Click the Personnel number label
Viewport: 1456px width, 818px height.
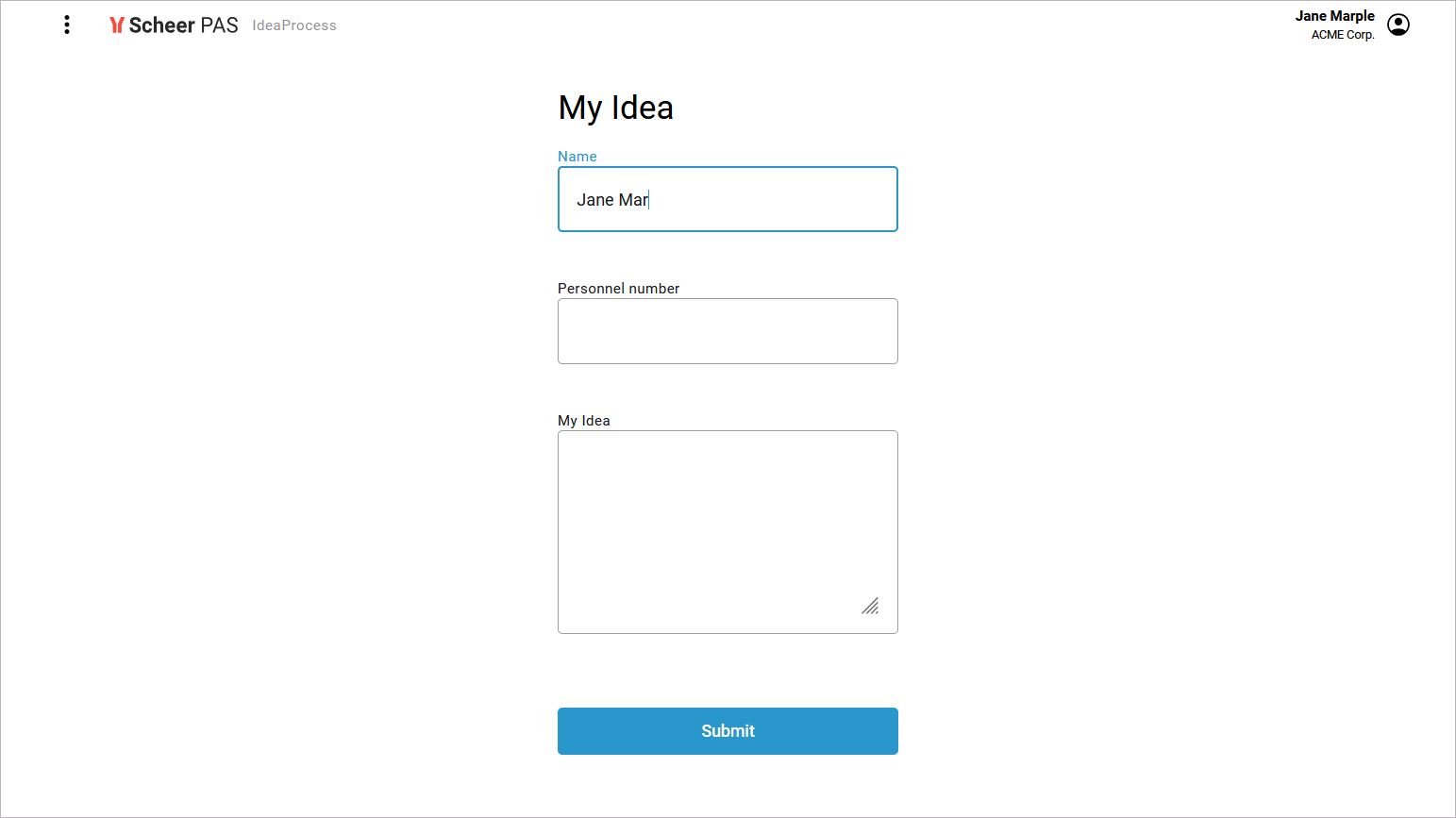(x=618, y=289)
